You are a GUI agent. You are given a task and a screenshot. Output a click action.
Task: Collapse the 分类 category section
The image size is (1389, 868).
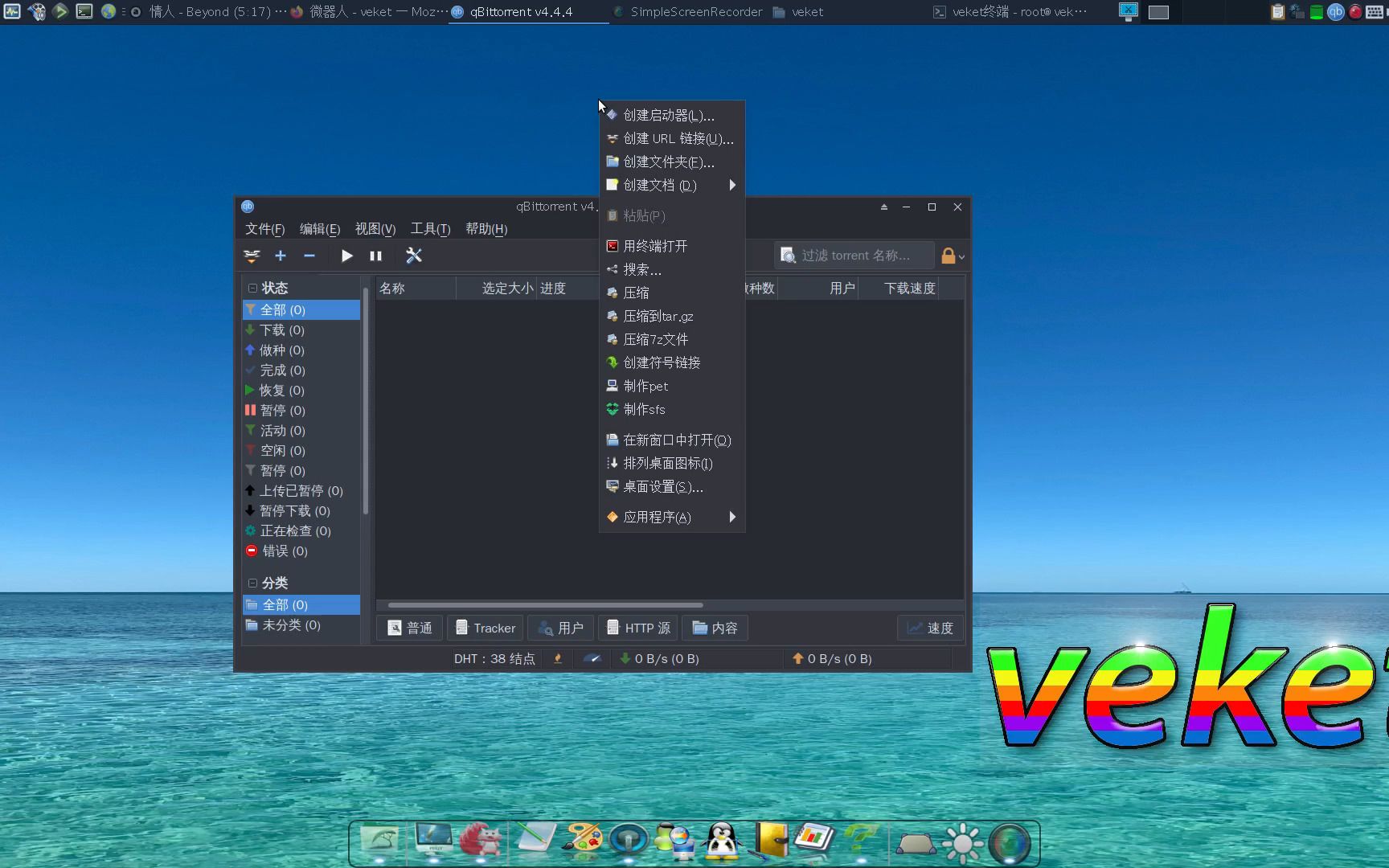pyautogui.click(x=252, y=583)
